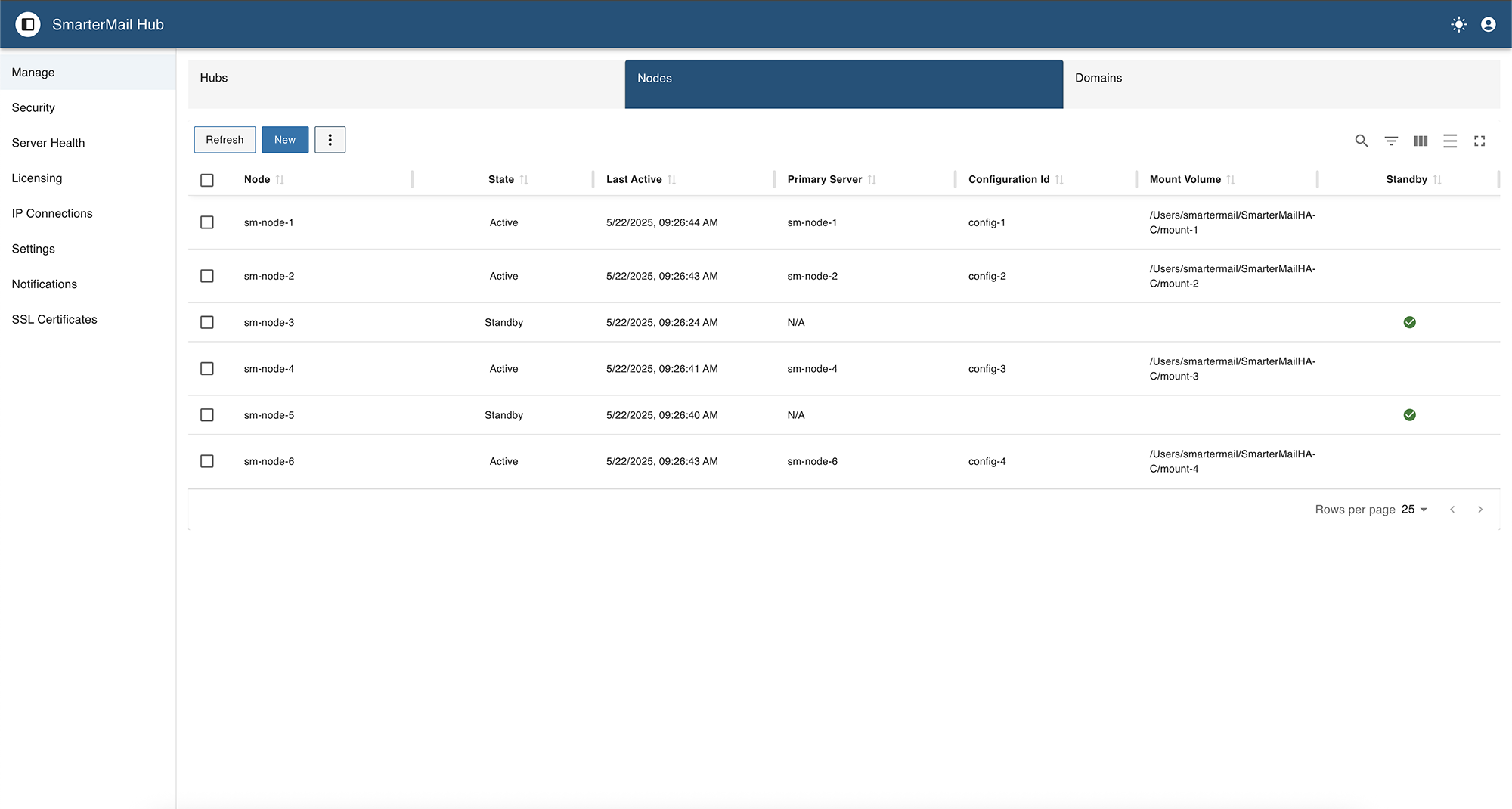
Task: Switch to the Domains tab
Action: [x=1281, y=84]
